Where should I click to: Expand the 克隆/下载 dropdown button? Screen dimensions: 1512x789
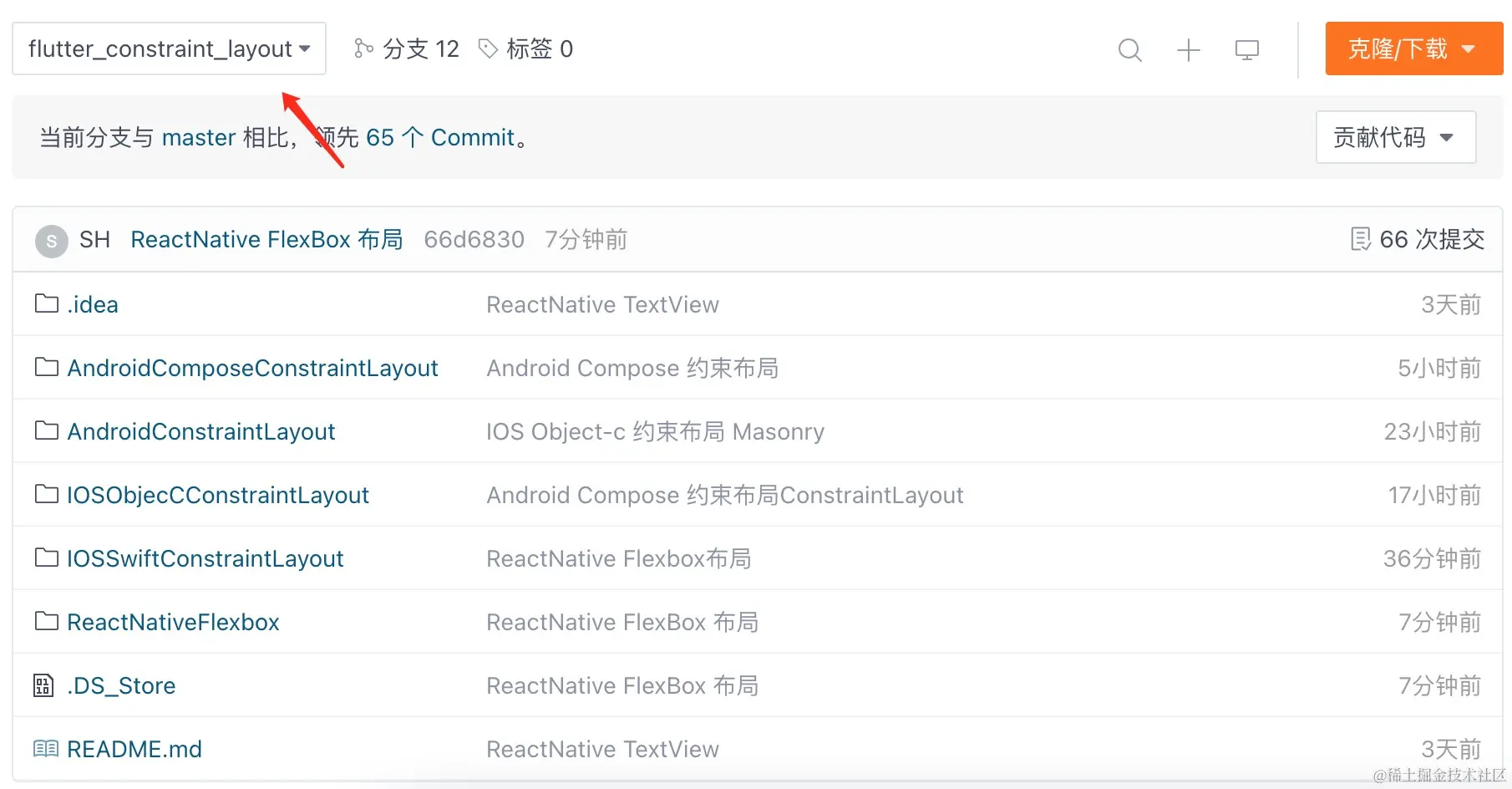point(1413,48)
